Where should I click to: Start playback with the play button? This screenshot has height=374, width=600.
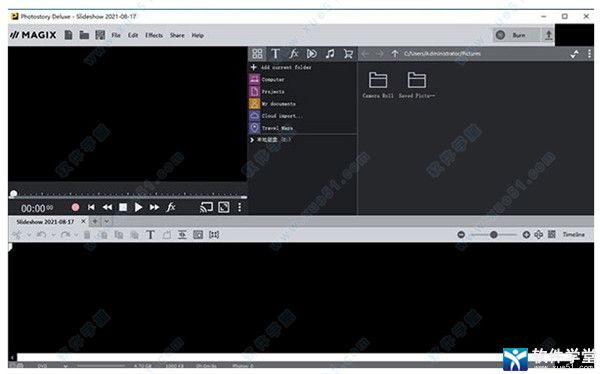coord(139,207)
